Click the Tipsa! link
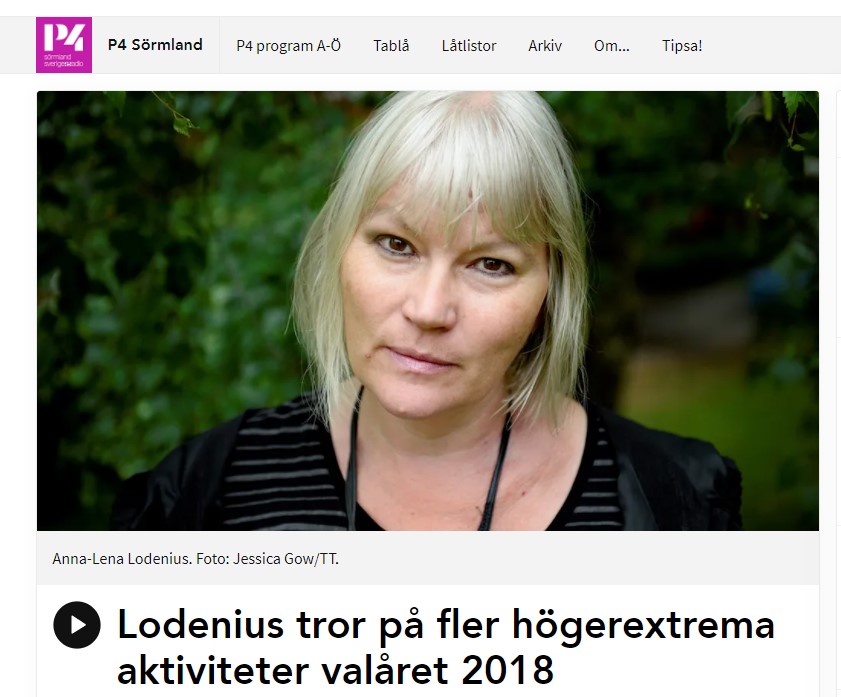The height and width of the screenshot is (697, 841). point(682,46)
